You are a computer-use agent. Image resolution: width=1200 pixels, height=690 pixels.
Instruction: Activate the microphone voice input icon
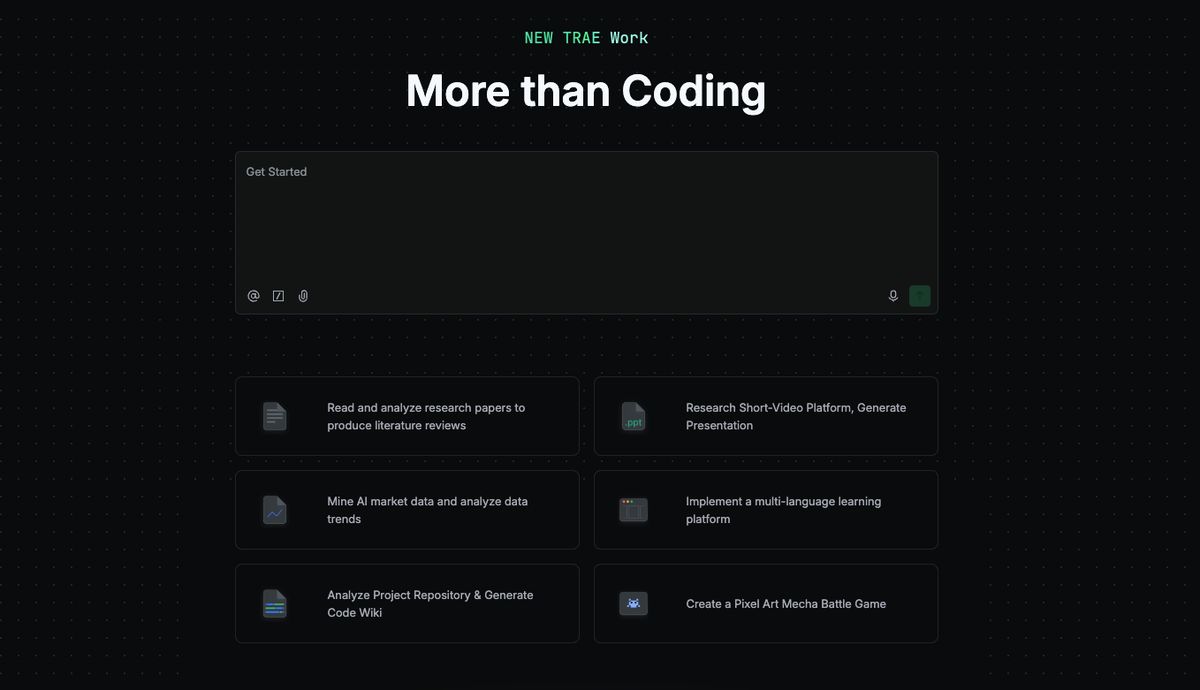(x=893, y=296)
